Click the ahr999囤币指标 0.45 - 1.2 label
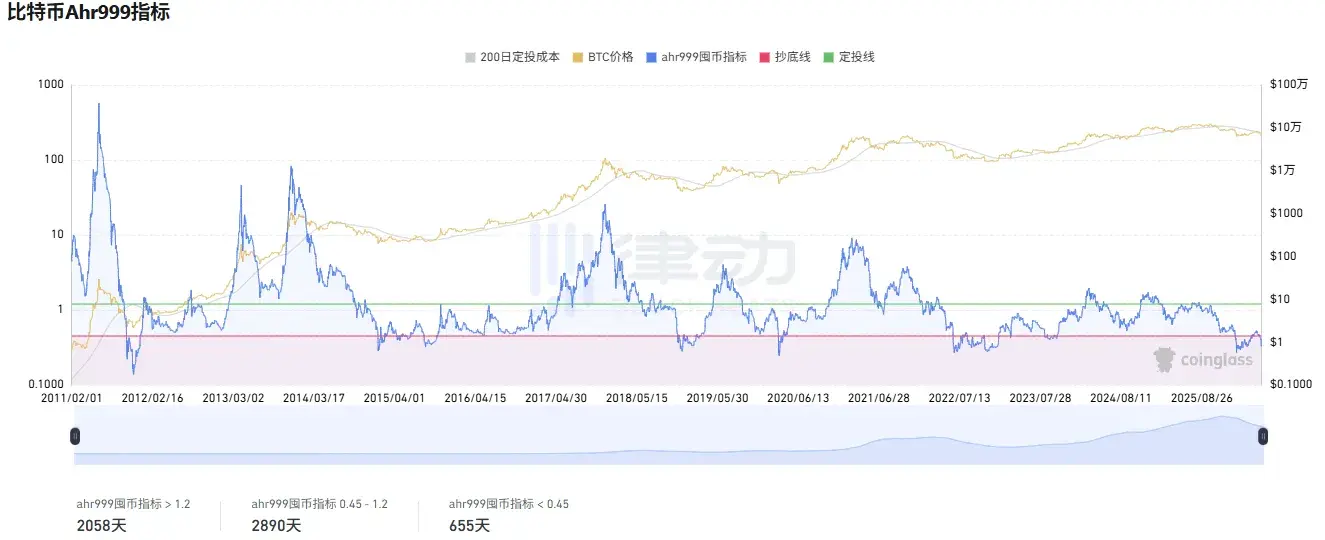1325x540 pixels. coord(320,504)
